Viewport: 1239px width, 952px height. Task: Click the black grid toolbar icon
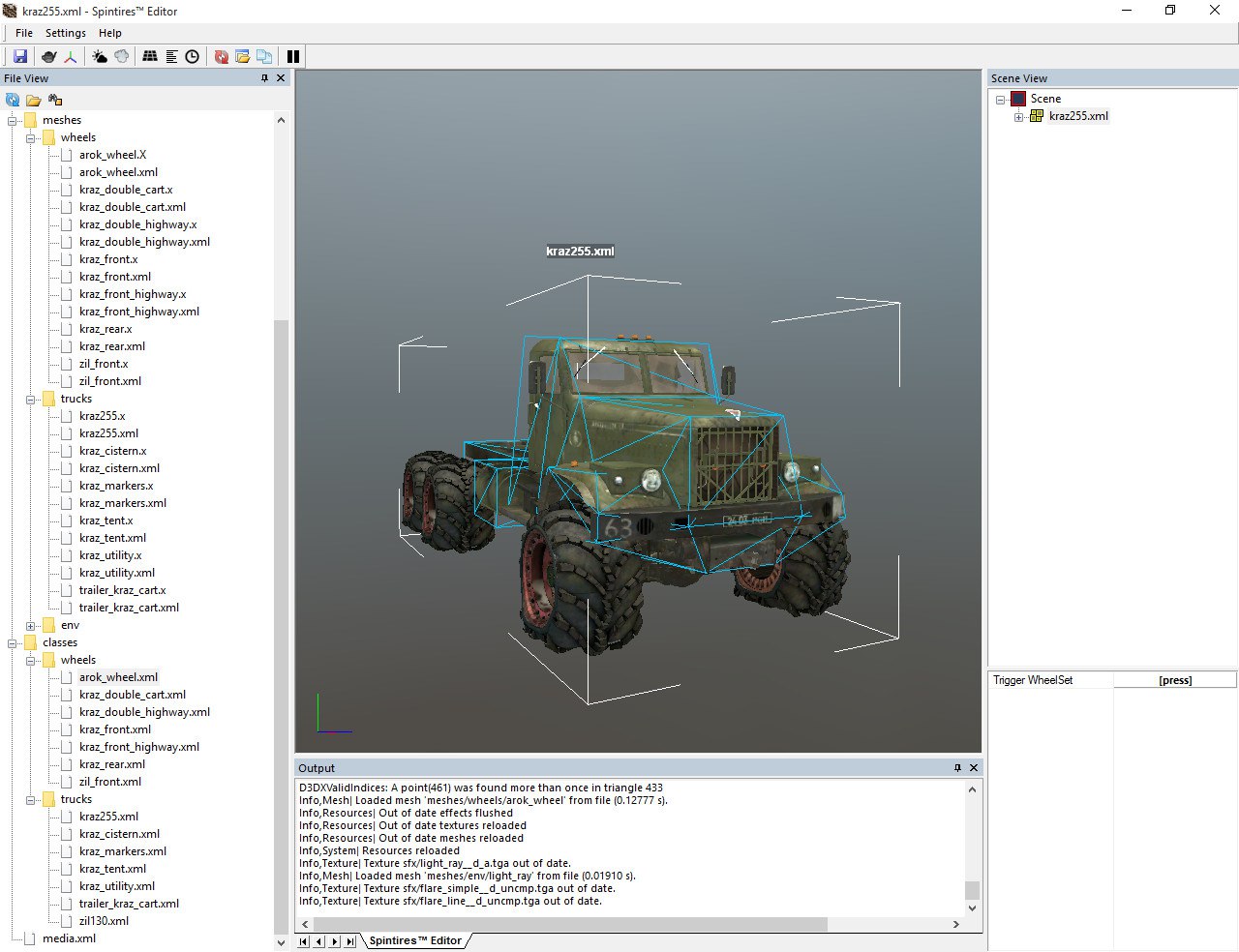pos(150,56)
